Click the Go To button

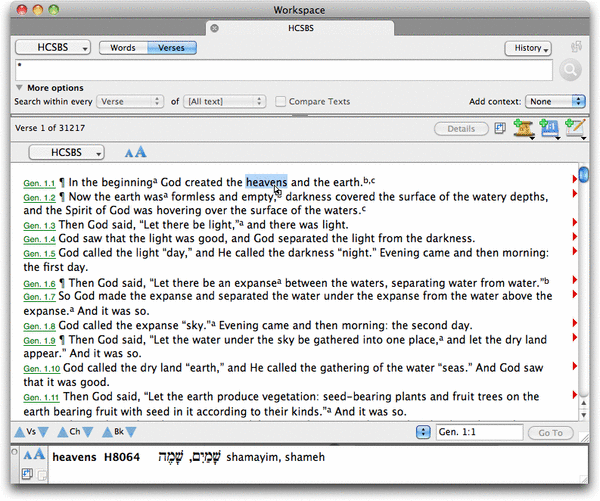(x=550, y=433)
